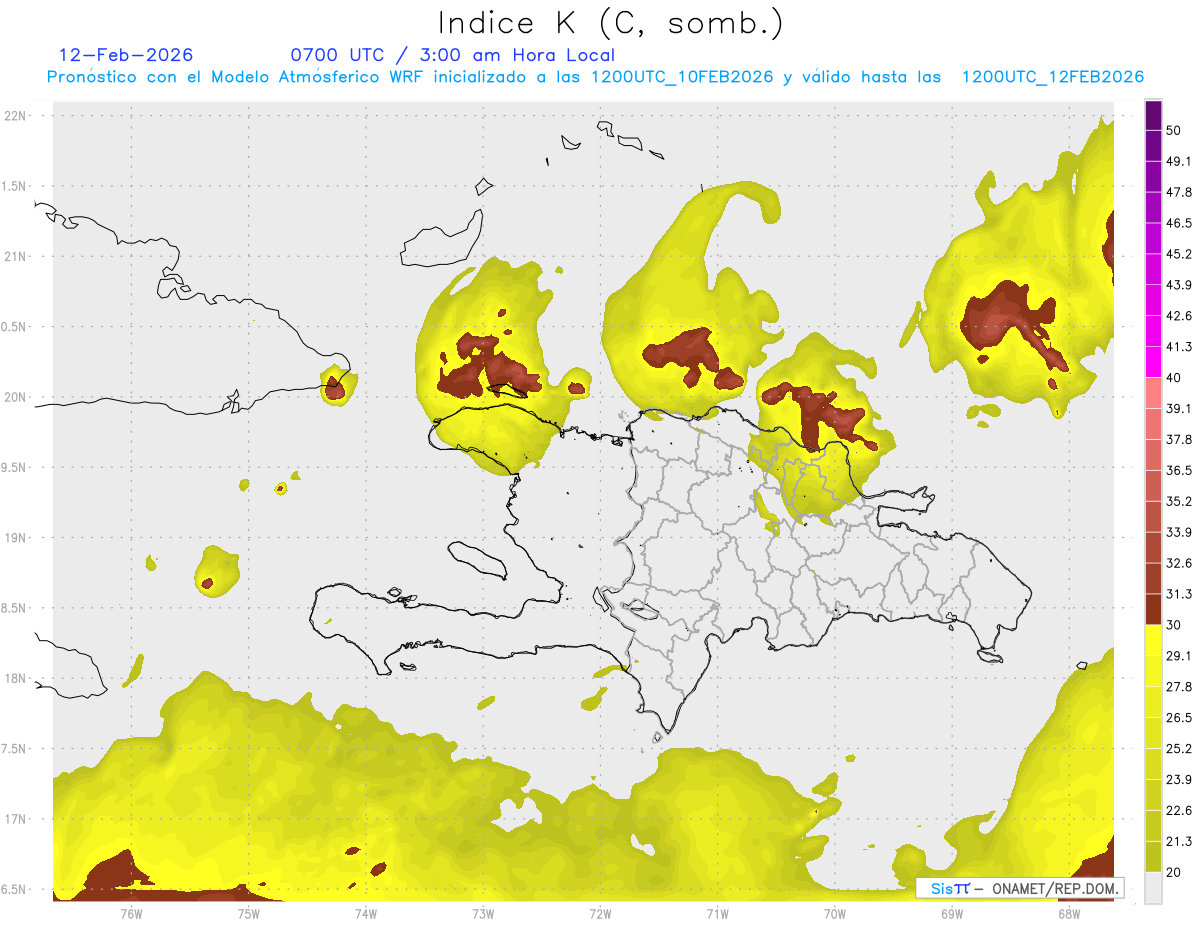Click longitude label '75W'

tap(248, 913)
